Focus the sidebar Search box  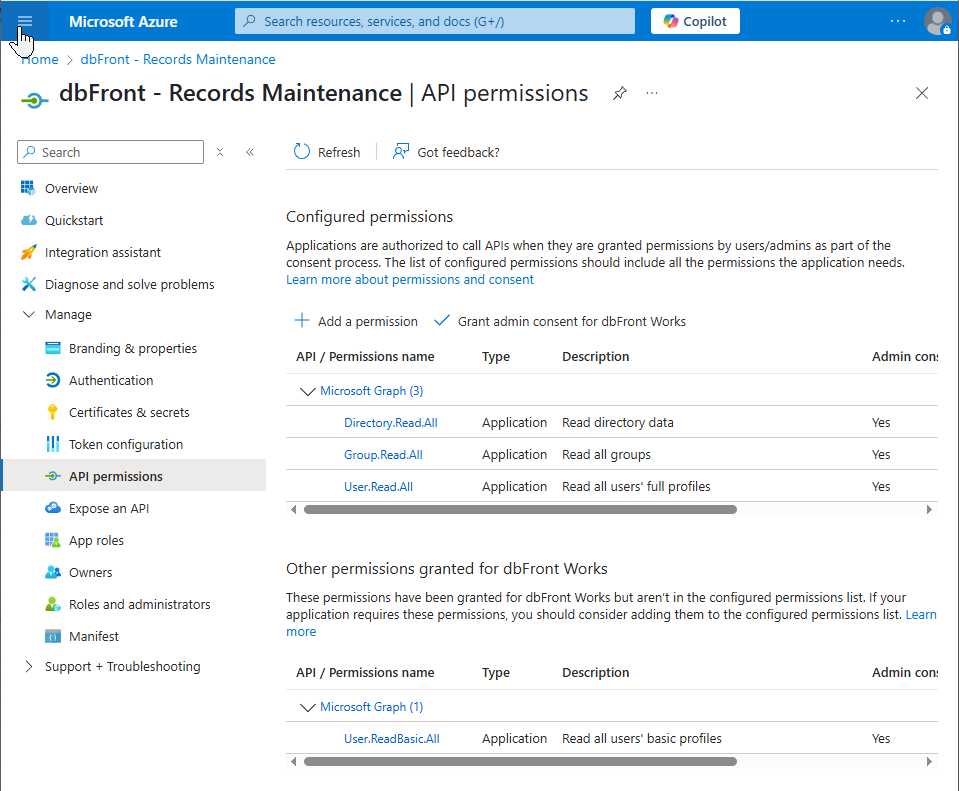111,152
